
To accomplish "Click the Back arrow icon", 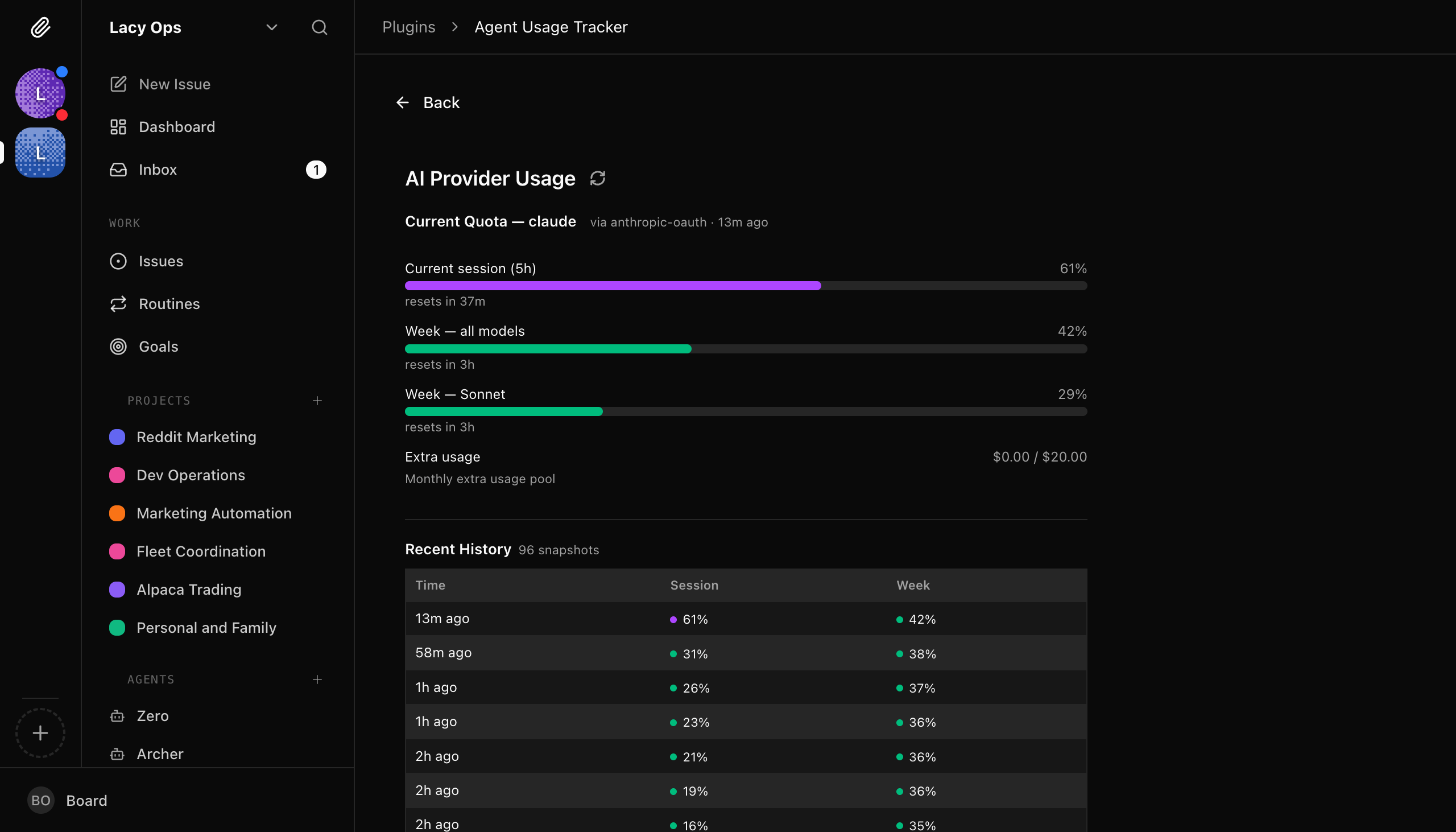I will click(x=403, y=102).
